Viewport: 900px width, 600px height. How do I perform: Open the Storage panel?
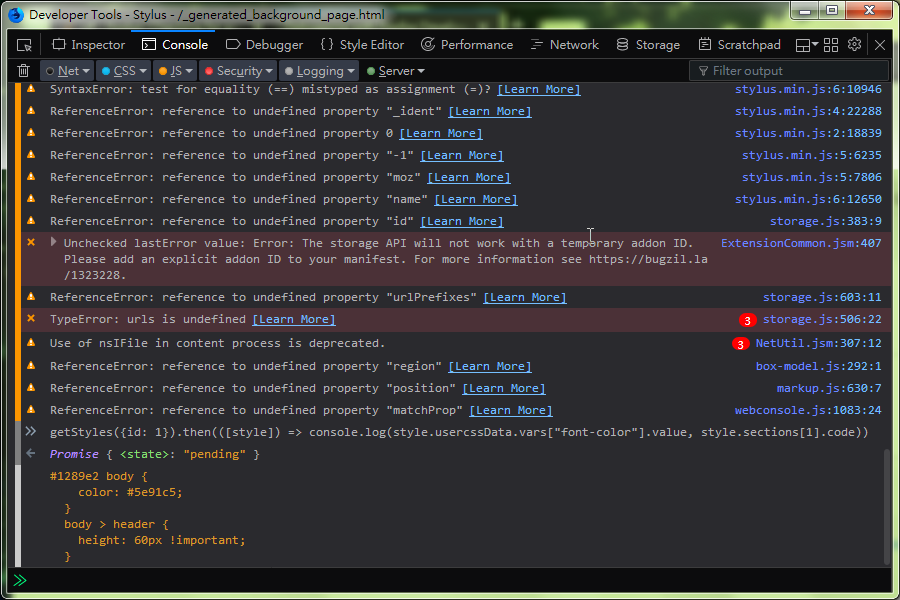click(x=648, y=45)
